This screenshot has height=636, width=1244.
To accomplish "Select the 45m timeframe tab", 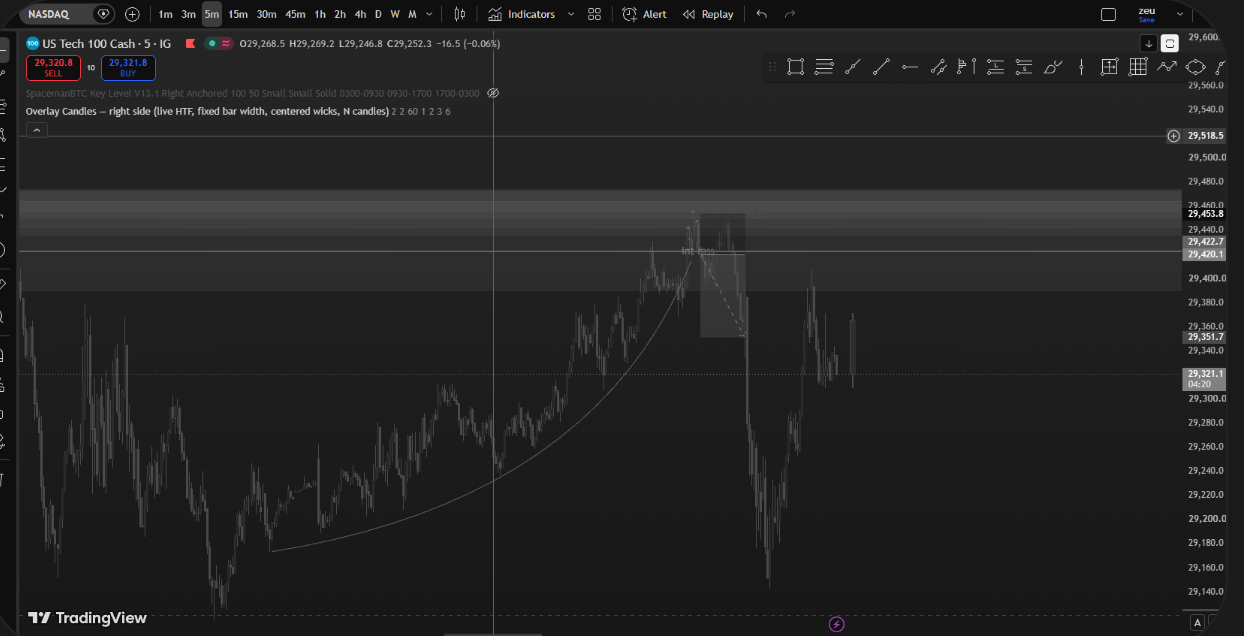I will [x=295, y=14].
